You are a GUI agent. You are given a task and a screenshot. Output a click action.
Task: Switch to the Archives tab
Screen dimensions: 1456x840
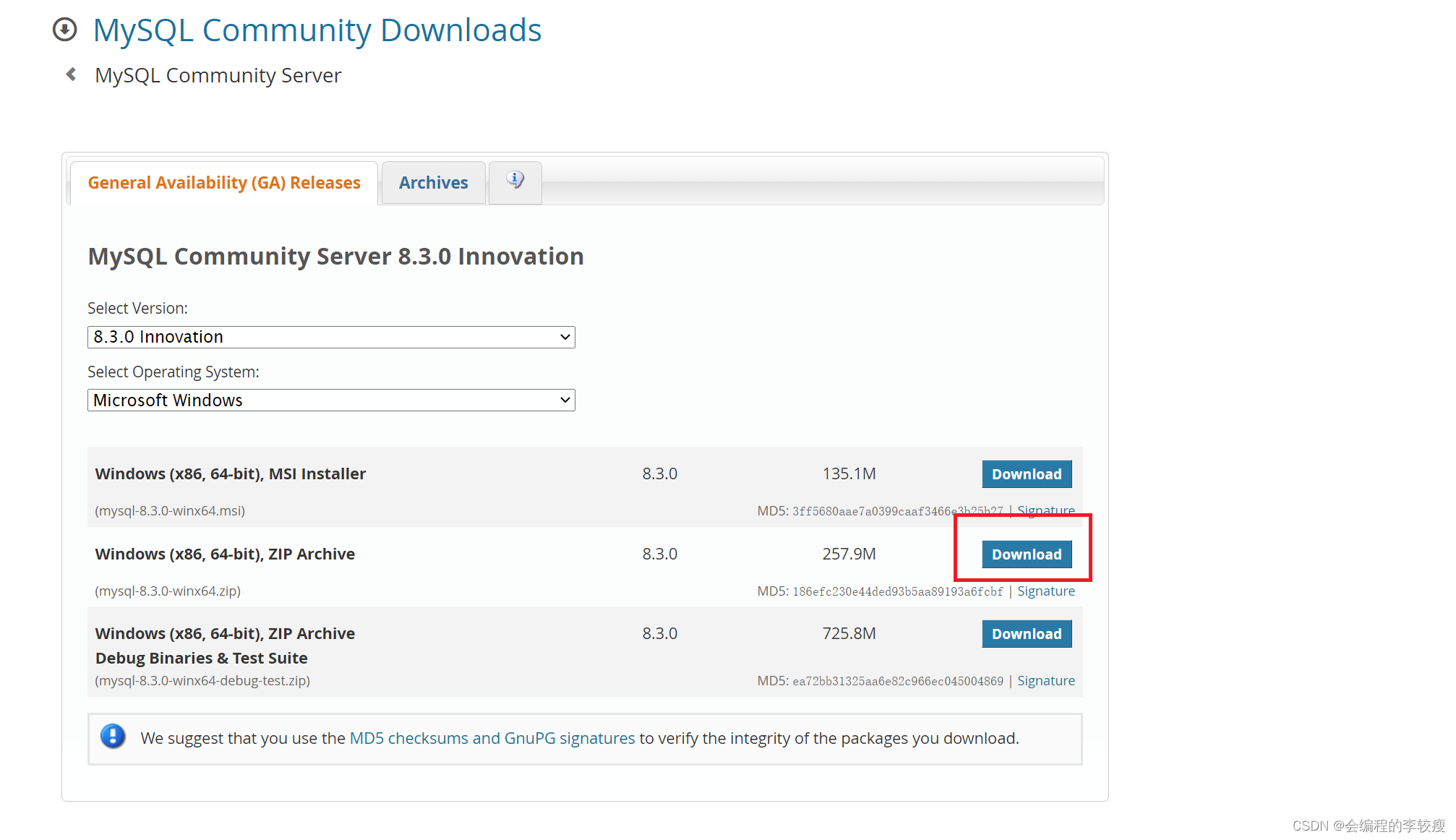click(434, 183)
